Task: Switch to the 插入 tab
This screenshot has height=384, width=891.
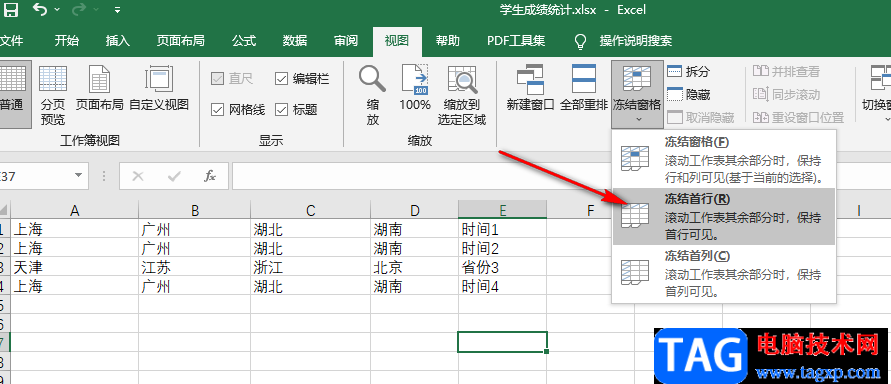Action: pos(118,41)
